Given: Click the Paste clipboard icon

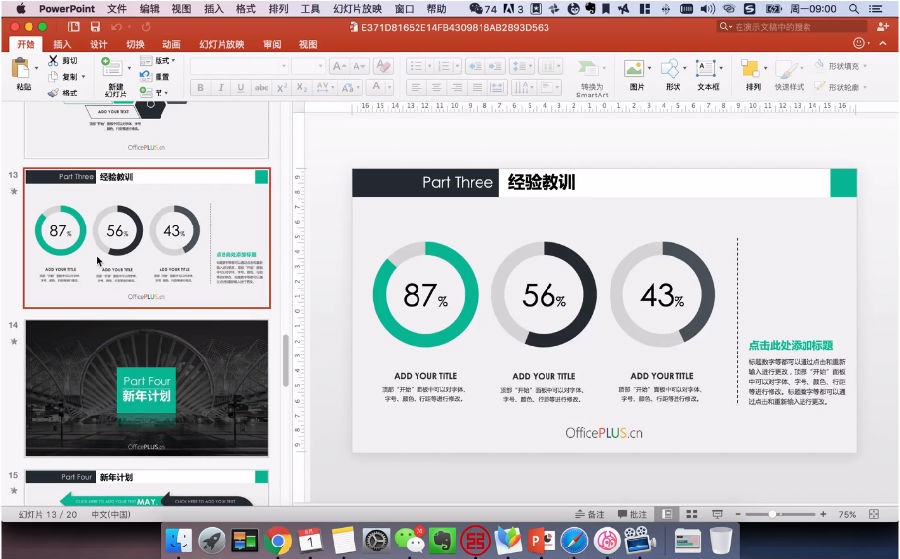Looking at the screenshot, I should coord(21,69).
